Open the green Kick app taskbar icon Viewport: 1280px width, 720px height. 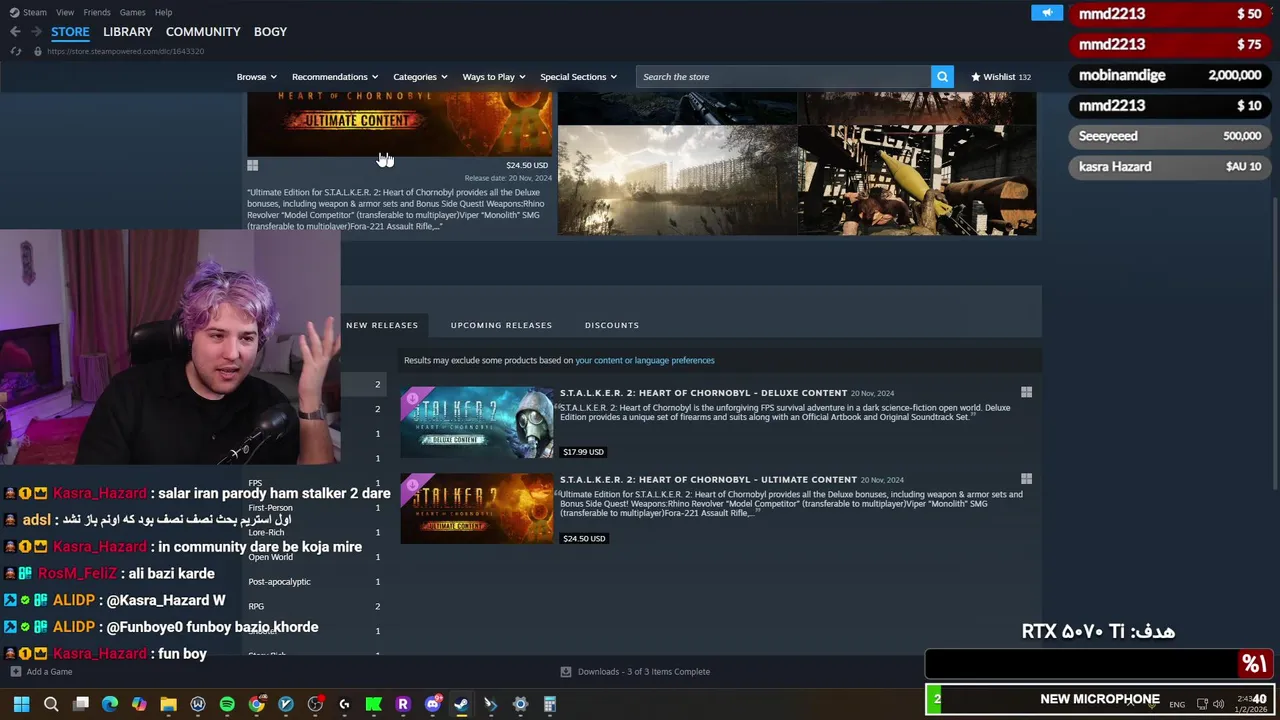373,704
